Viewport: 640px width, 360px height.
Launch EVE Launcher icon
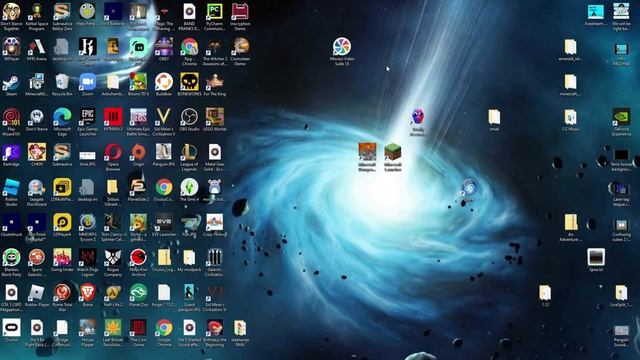[164, 222]
